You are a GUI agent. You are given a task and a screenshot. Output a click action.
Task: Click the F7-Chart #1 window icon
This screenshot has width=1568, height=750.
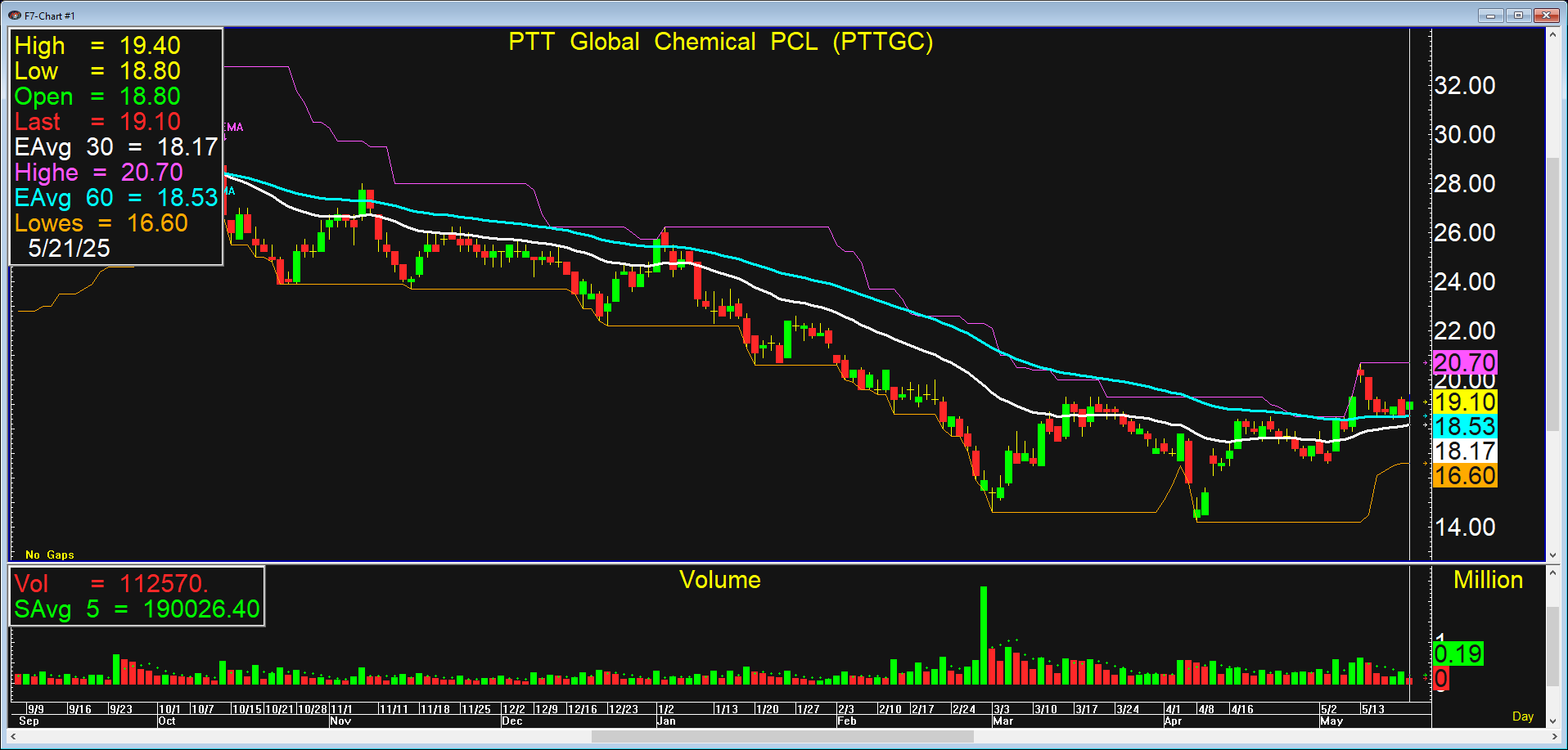(x=14, y=15)
